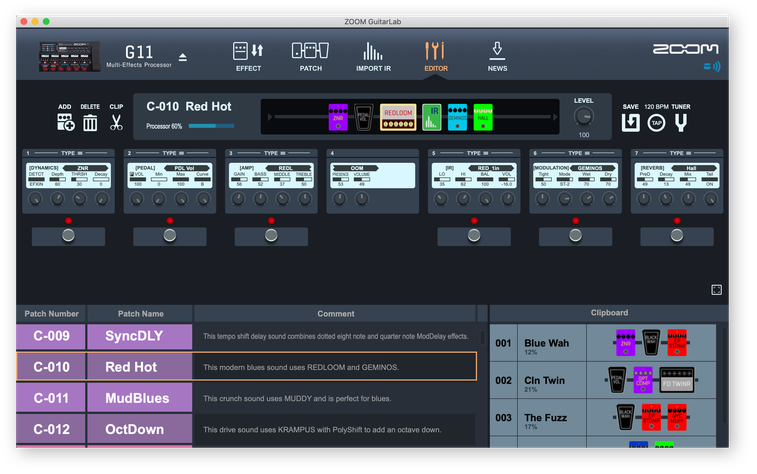Toggle footswitch for slot 2 PDL Vol

pos(169,236)
